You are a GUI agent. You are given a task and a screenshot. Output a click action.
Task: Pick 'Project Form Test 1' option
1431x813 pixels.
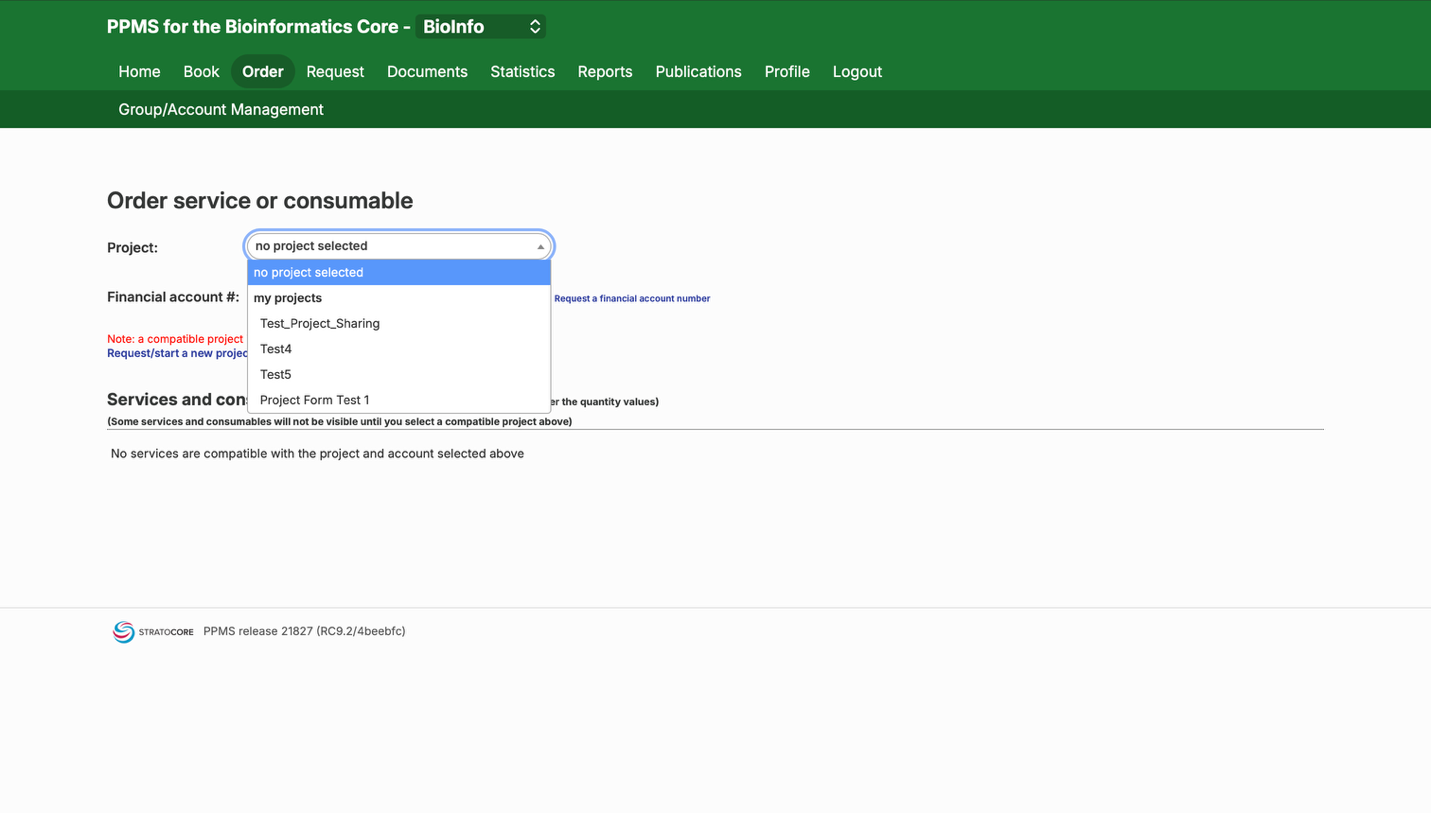coord(399,400)
